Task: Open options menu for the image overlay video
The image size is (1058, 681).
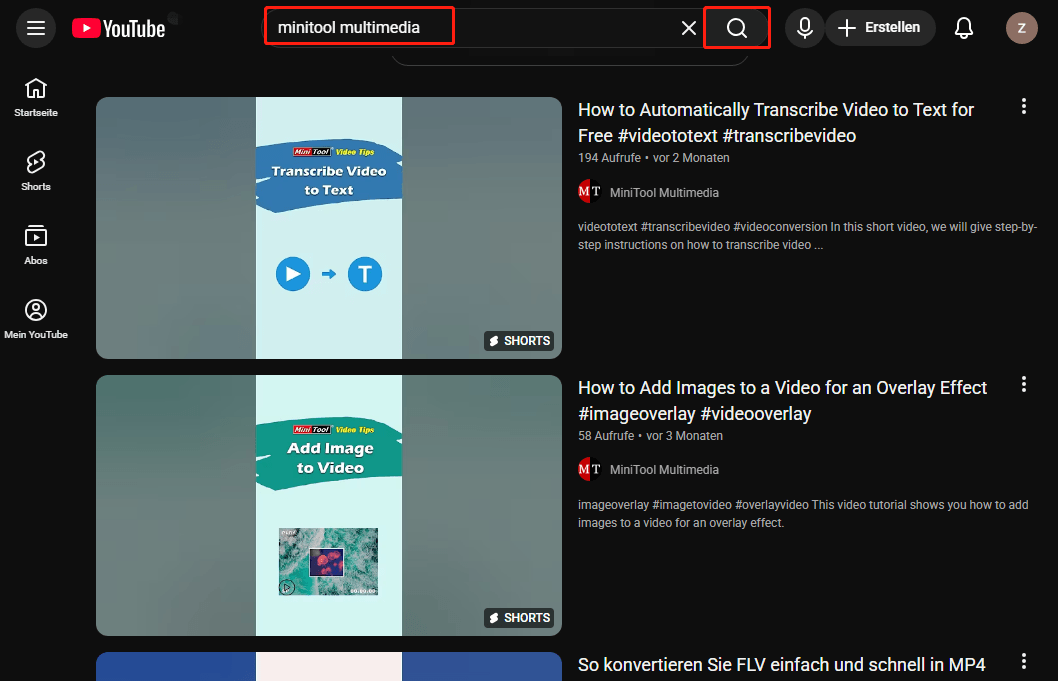Action: (1023, 384)
